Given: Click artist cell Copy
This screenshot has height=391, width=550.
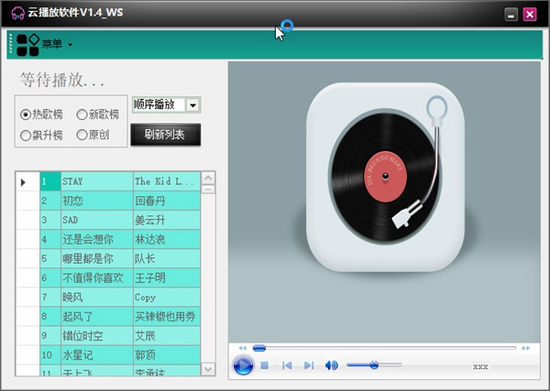Looking at the screenshot, I should point(167,297).
